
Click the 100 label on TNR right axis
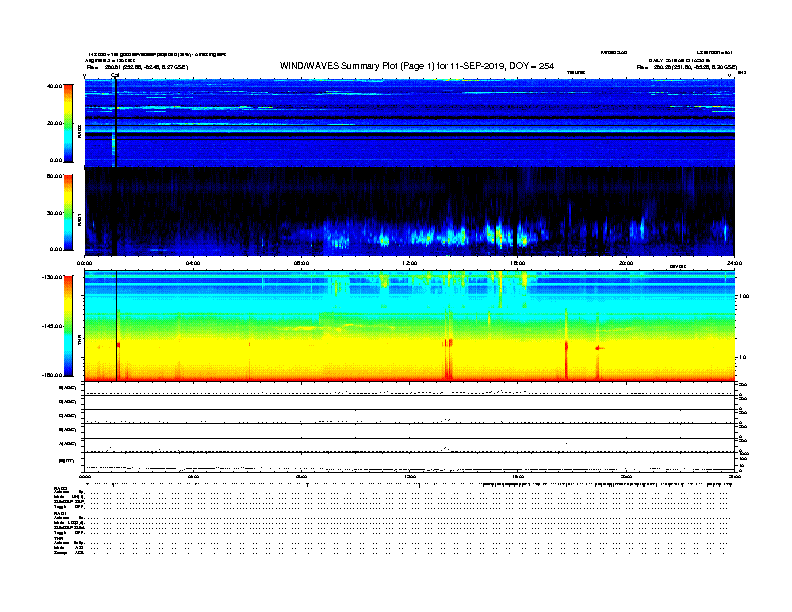coord(744,296)
